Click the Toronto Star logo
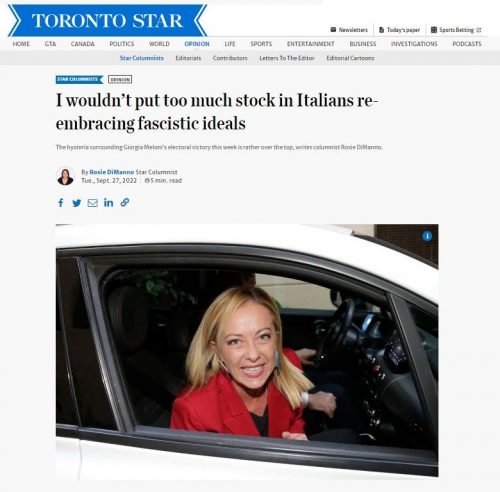 pyautogui.click(x=107, y=21)
